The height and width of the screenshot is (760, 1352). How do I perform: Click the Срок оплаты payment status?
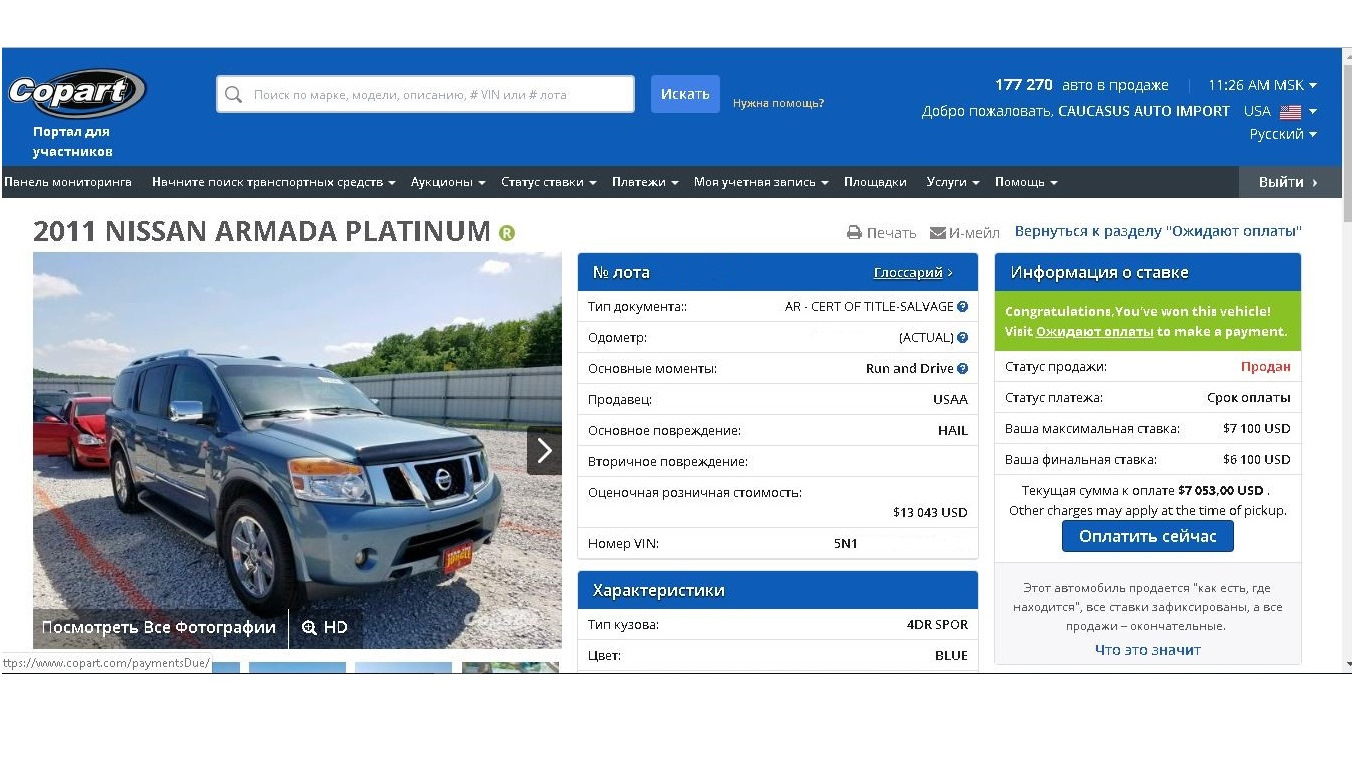coord(1249,398)
